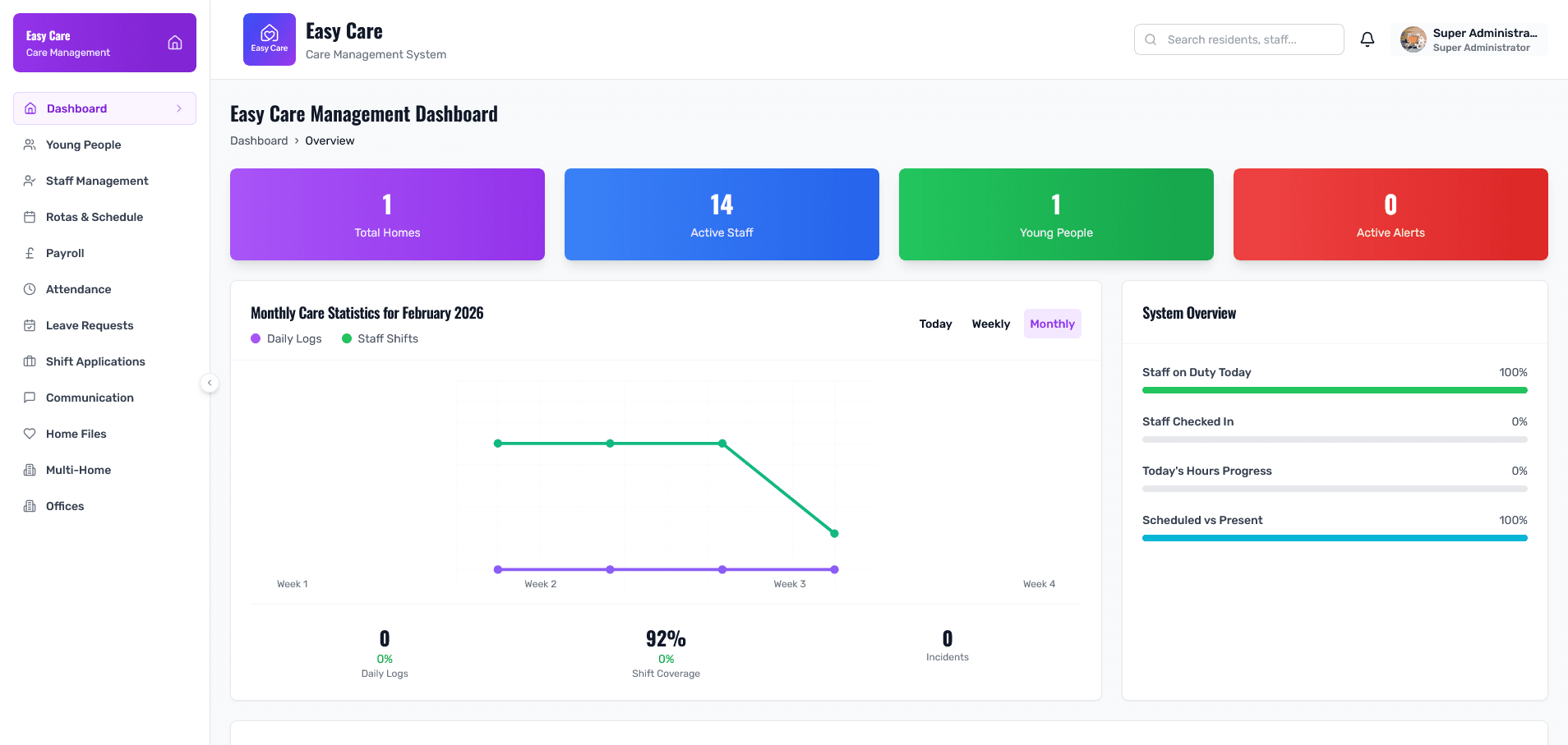
Task: Click the Dashboard breadcrumb link
Action: 259,140
